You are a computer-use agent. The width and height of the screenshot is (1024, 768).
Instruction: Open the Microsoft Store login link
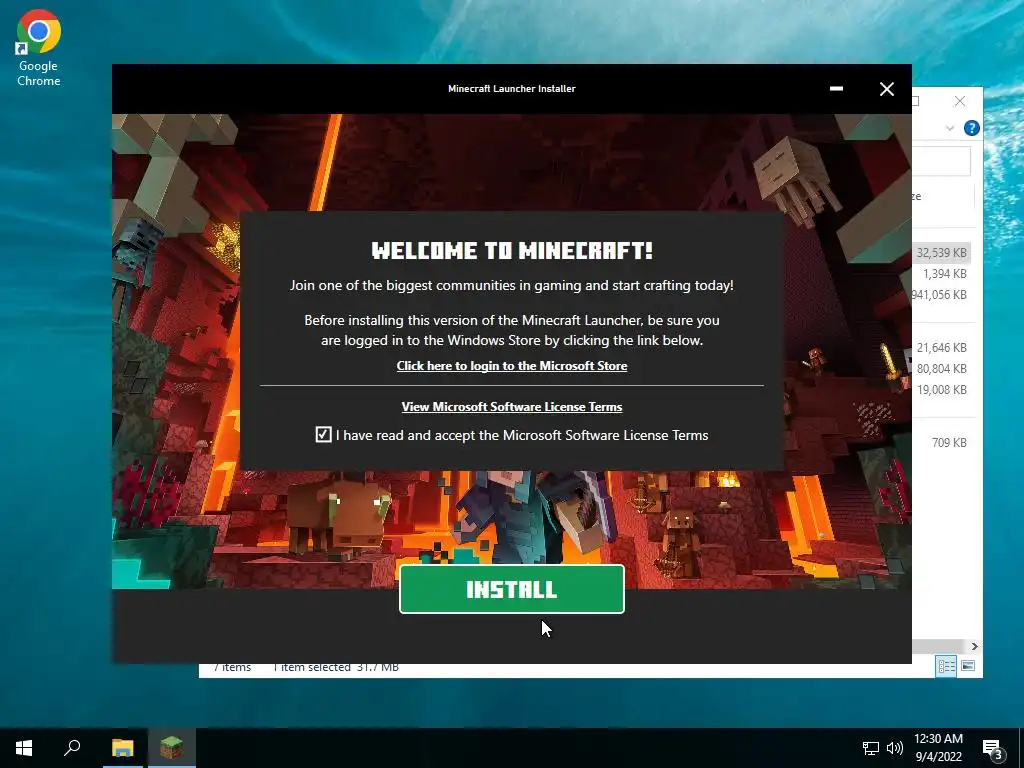(x=511, y=366)
